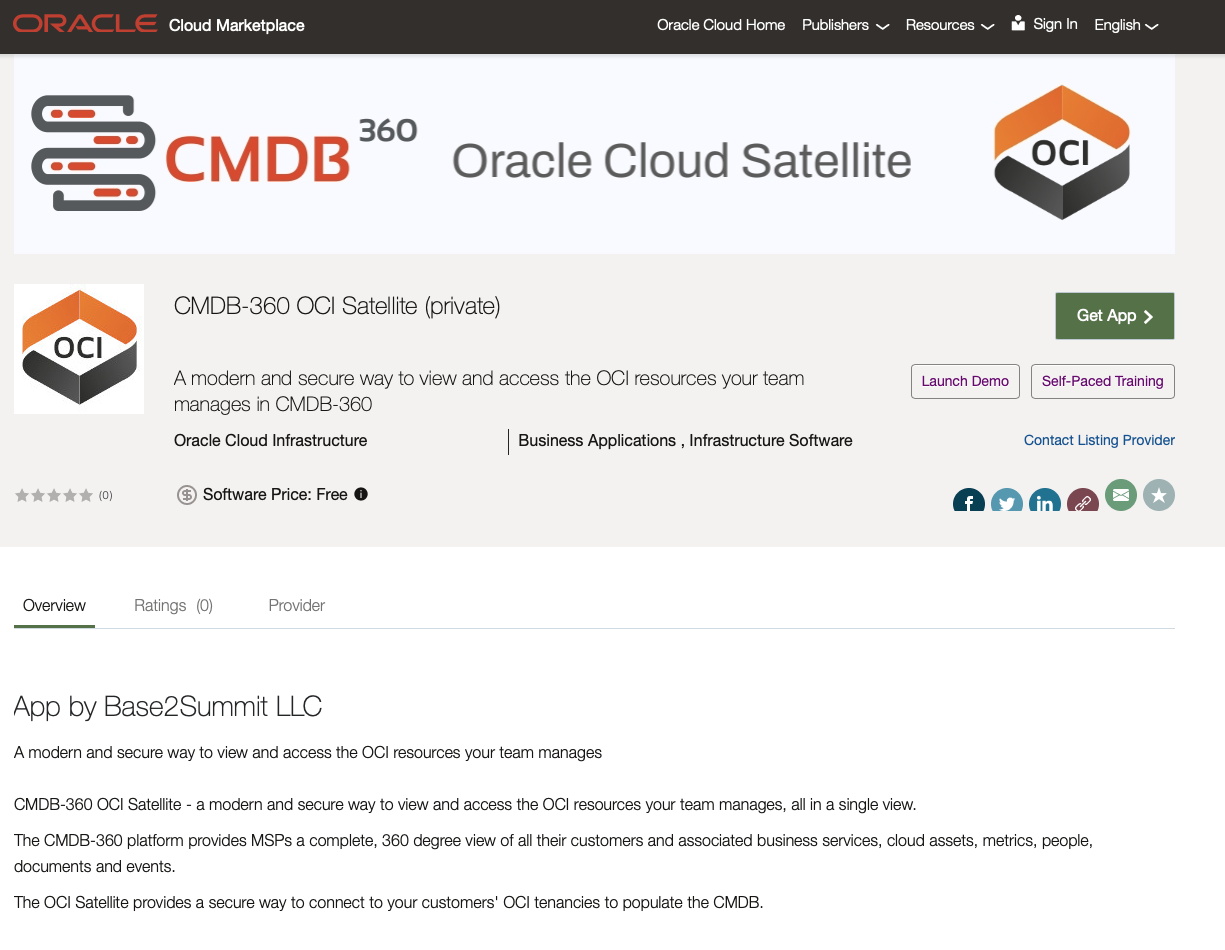Click the Sign In link
The image size is (1225, 950).
point(1055,24)
